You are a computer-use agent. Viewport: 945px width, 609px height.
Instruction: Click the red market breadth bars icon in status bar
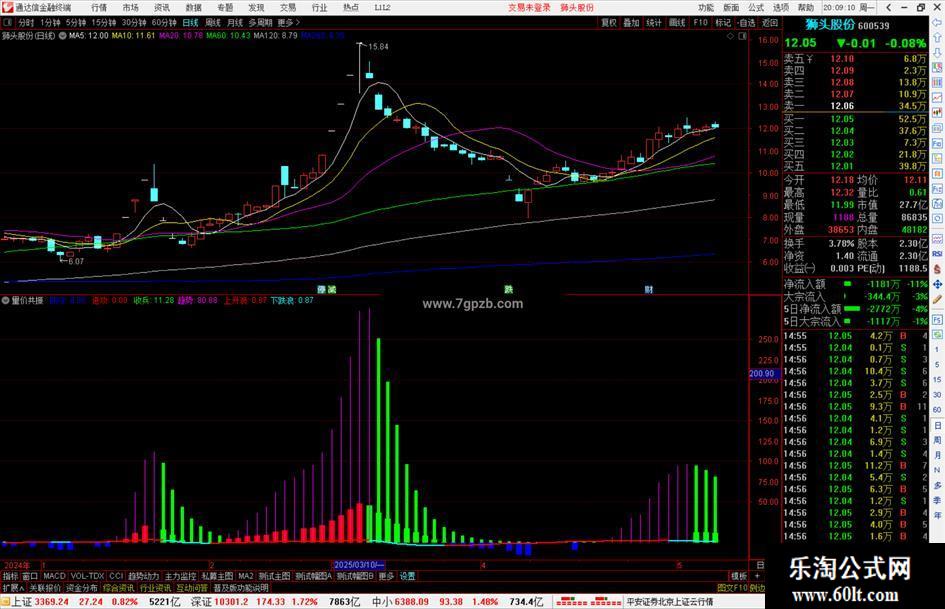588,602
